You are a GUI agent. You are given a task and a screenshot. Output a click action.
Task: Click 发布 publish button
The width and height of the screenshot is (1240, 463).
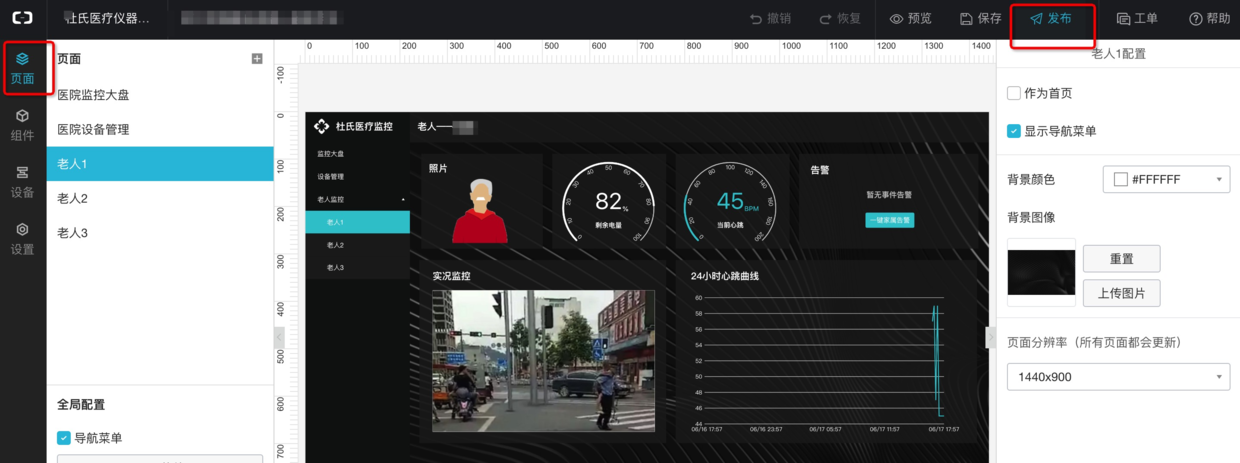coord(1052,19)
